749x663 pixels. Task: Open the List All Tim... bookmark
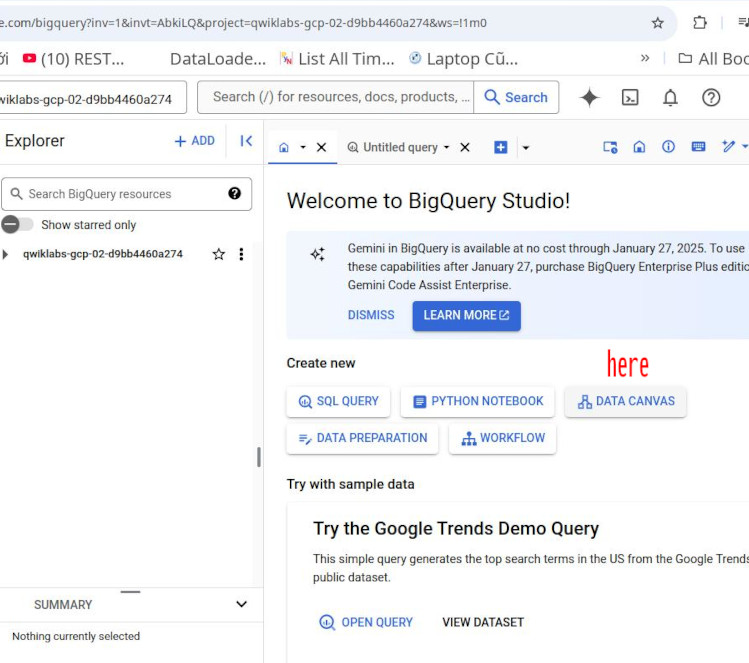tap(337, 59)
